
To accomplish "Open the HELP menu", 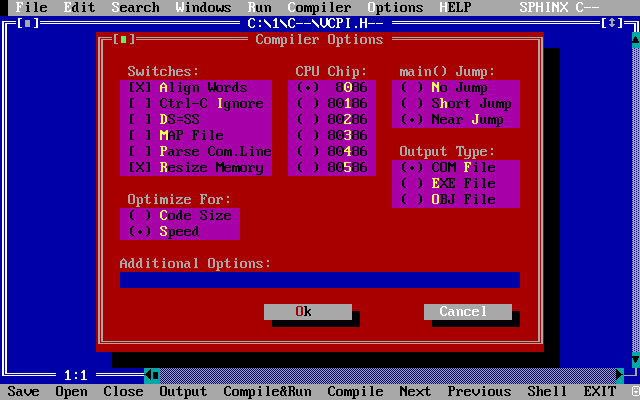I will coord(456,7).
